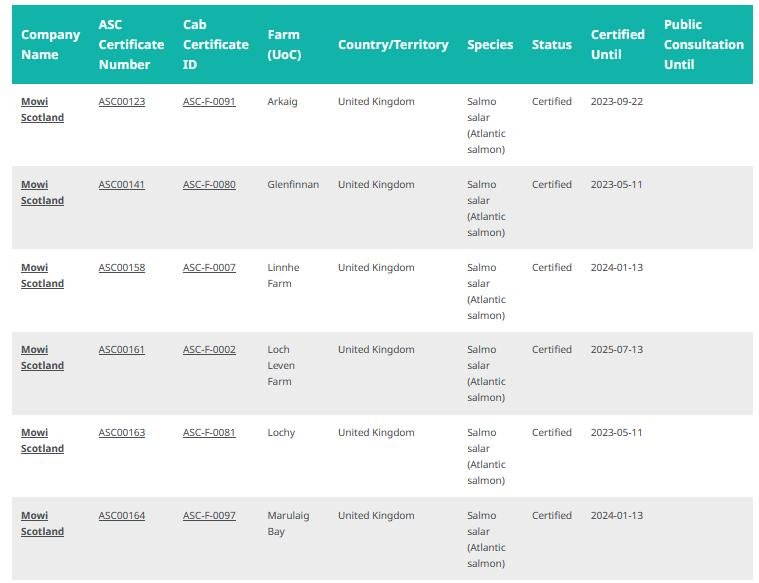Click the Certified Until column header

coord(617,44)
